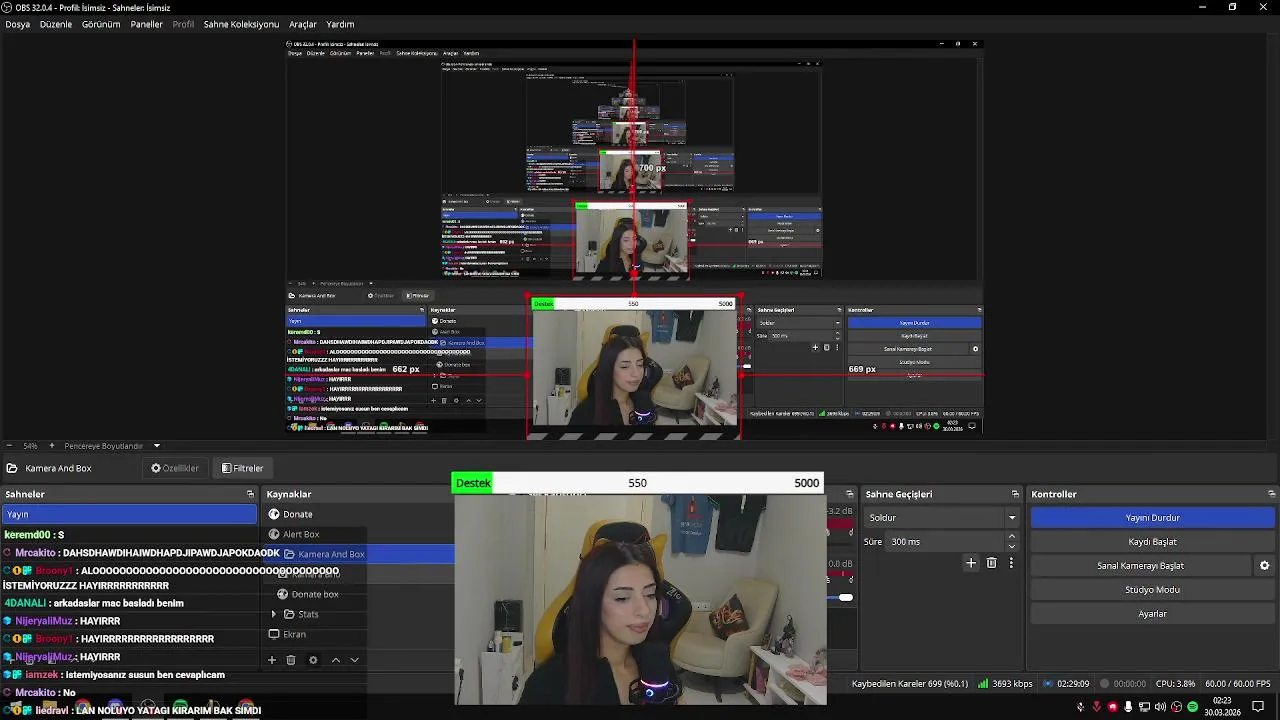Click Kaybedilen Kareler status text

click(x=910, y=684)
